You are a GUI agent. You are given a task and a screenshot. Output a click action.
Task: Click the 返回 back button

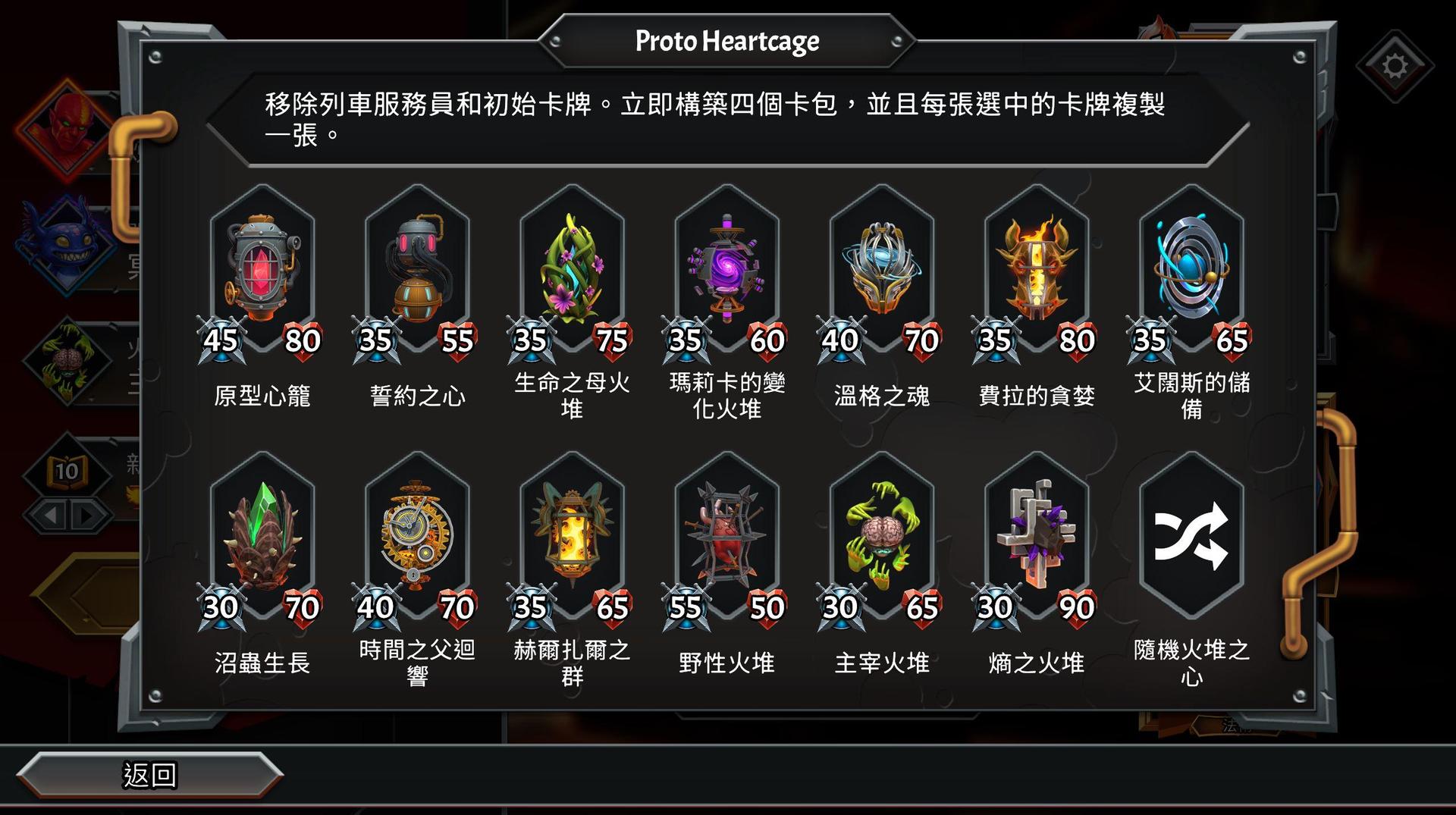pyautogui.click(x=149, y=775)
